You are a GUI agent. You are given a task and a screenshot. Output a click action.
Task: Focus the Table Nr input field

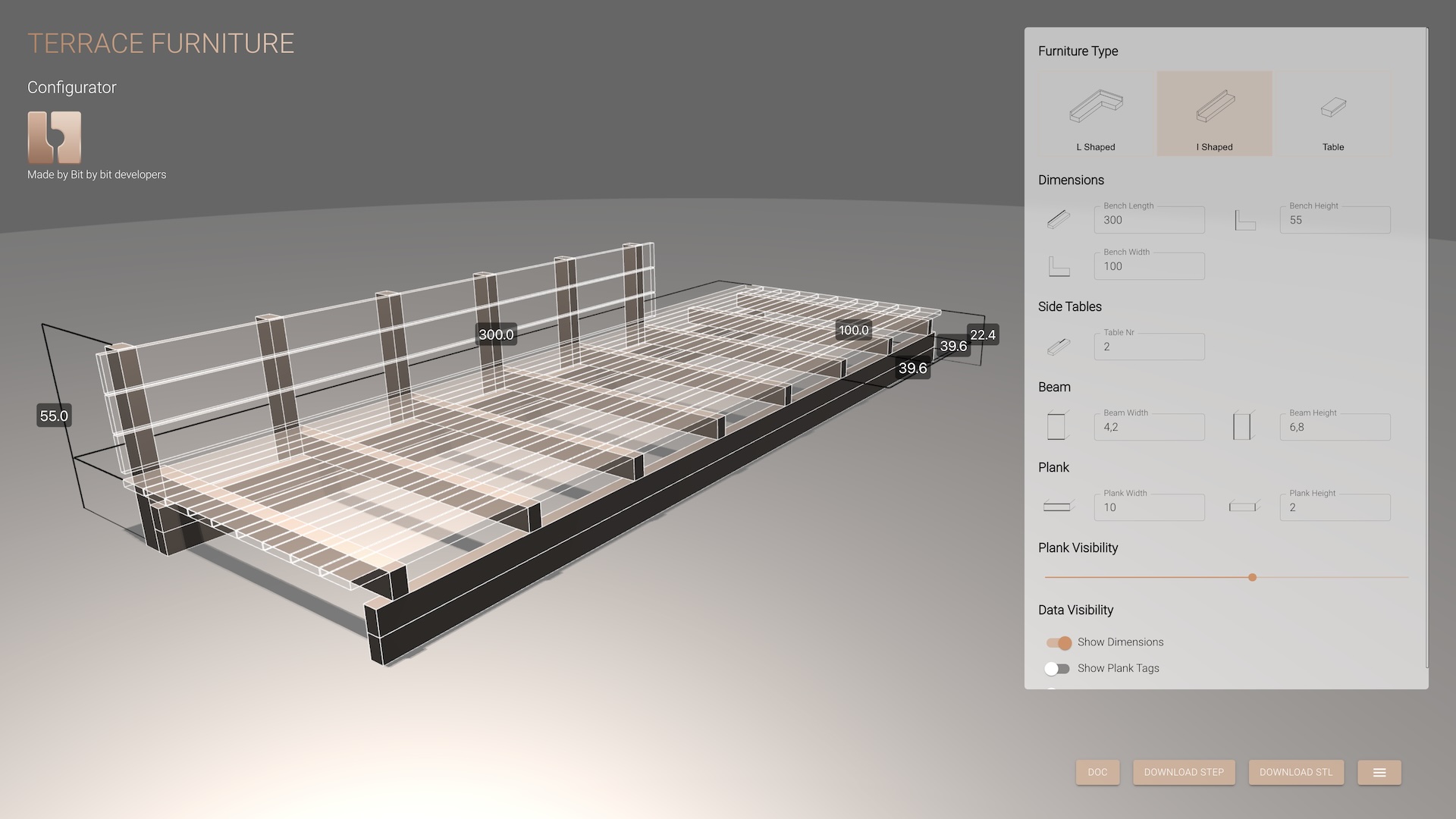click(x=1149, y=347)
